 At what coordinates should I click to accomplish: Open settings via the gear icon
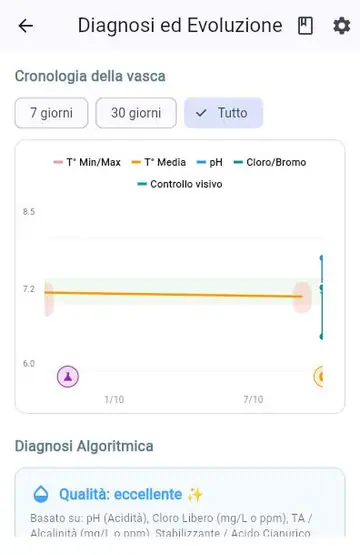342,26
